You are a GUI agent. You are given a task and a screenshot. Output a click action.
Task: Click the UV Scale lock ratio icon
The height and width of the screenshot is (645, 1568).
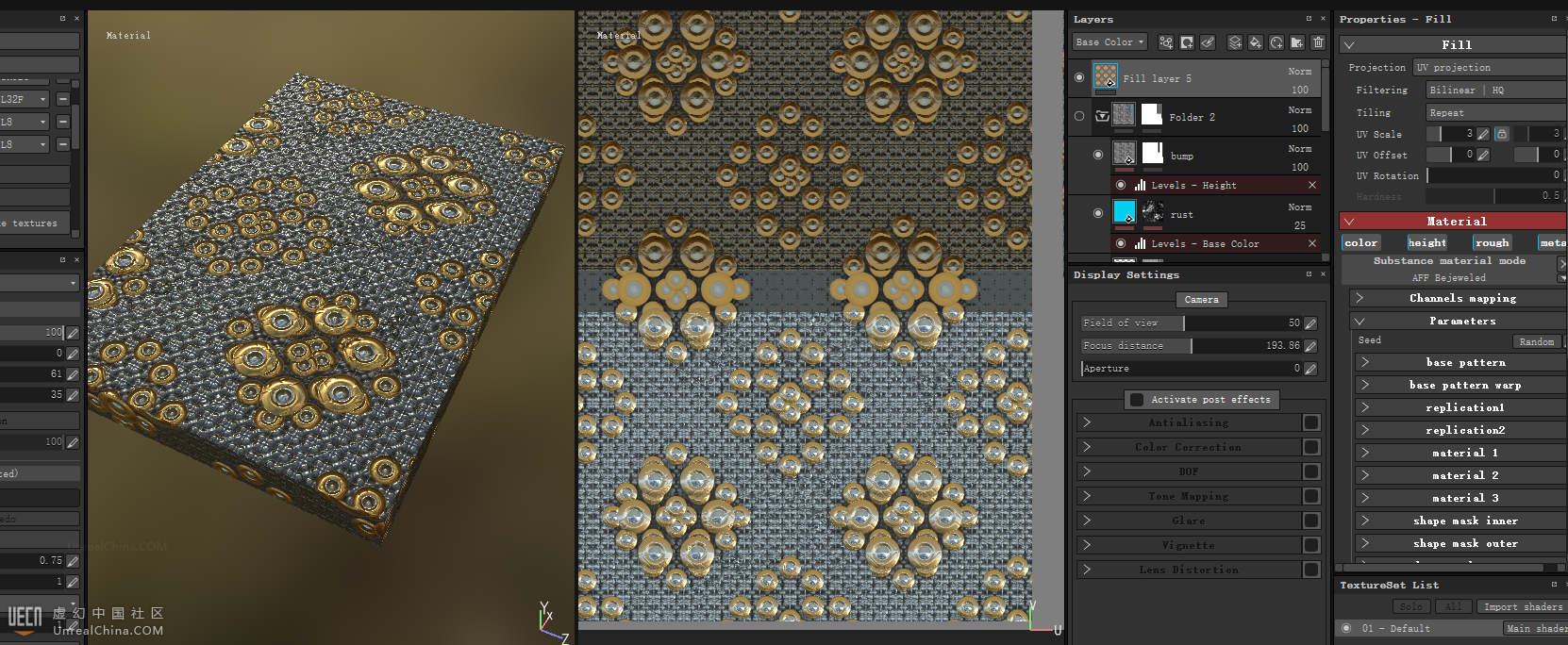1502,134
